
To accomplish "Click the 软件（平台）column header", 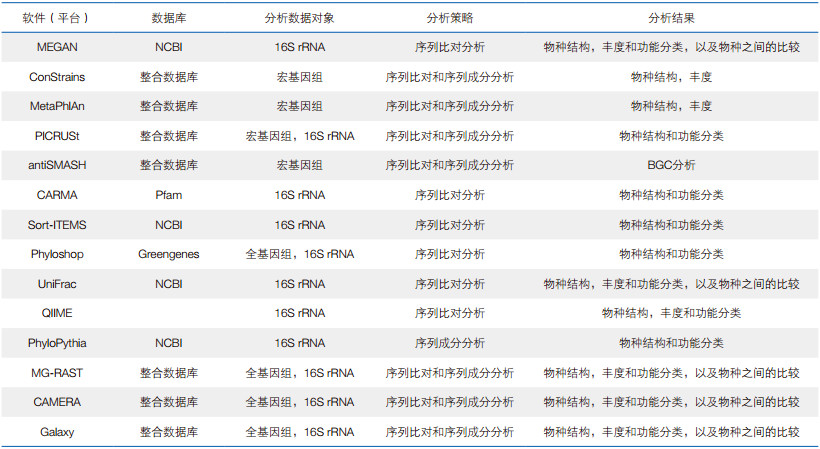I will [56, 18].
